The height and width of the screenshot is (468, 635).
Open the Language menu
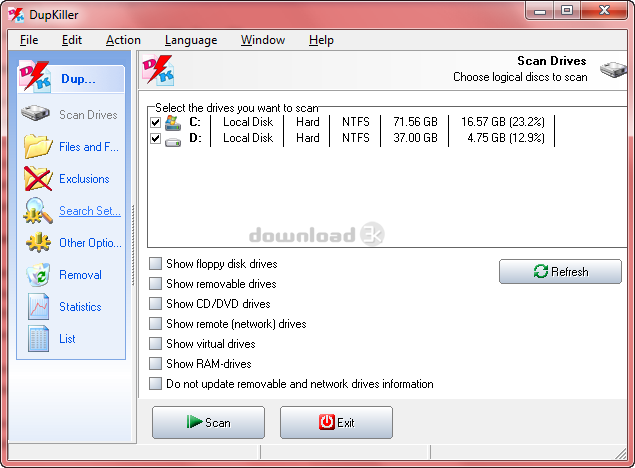[x=191, y=40]
